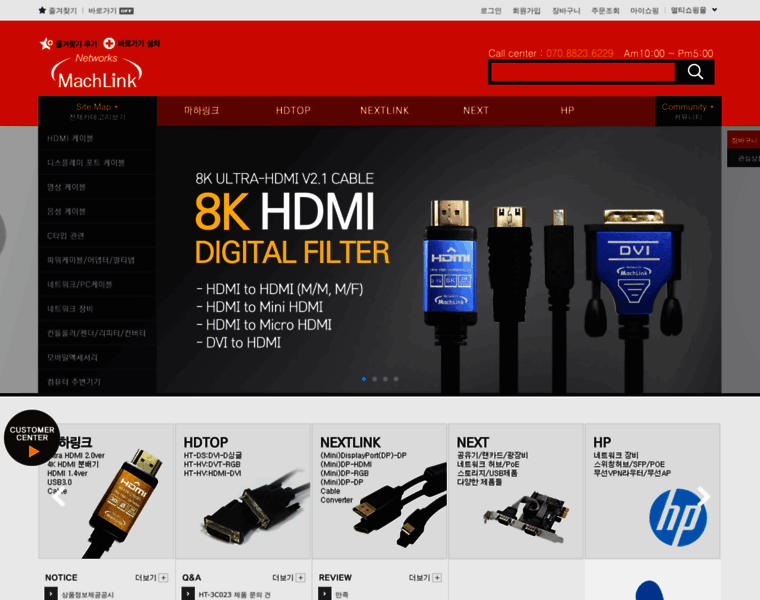Select the third banner slide dot
Viewport: 760px width, 600px height.
(x=385, y=379)
